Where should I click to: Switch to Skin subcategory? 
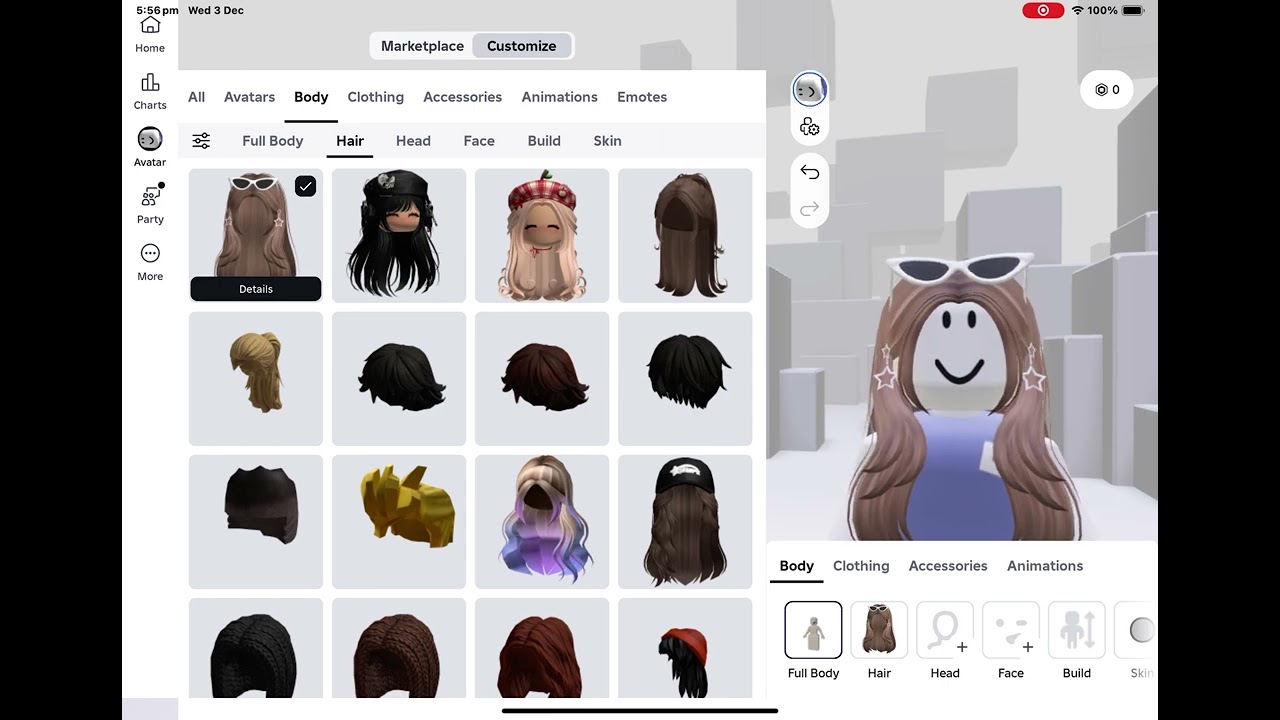607,141
